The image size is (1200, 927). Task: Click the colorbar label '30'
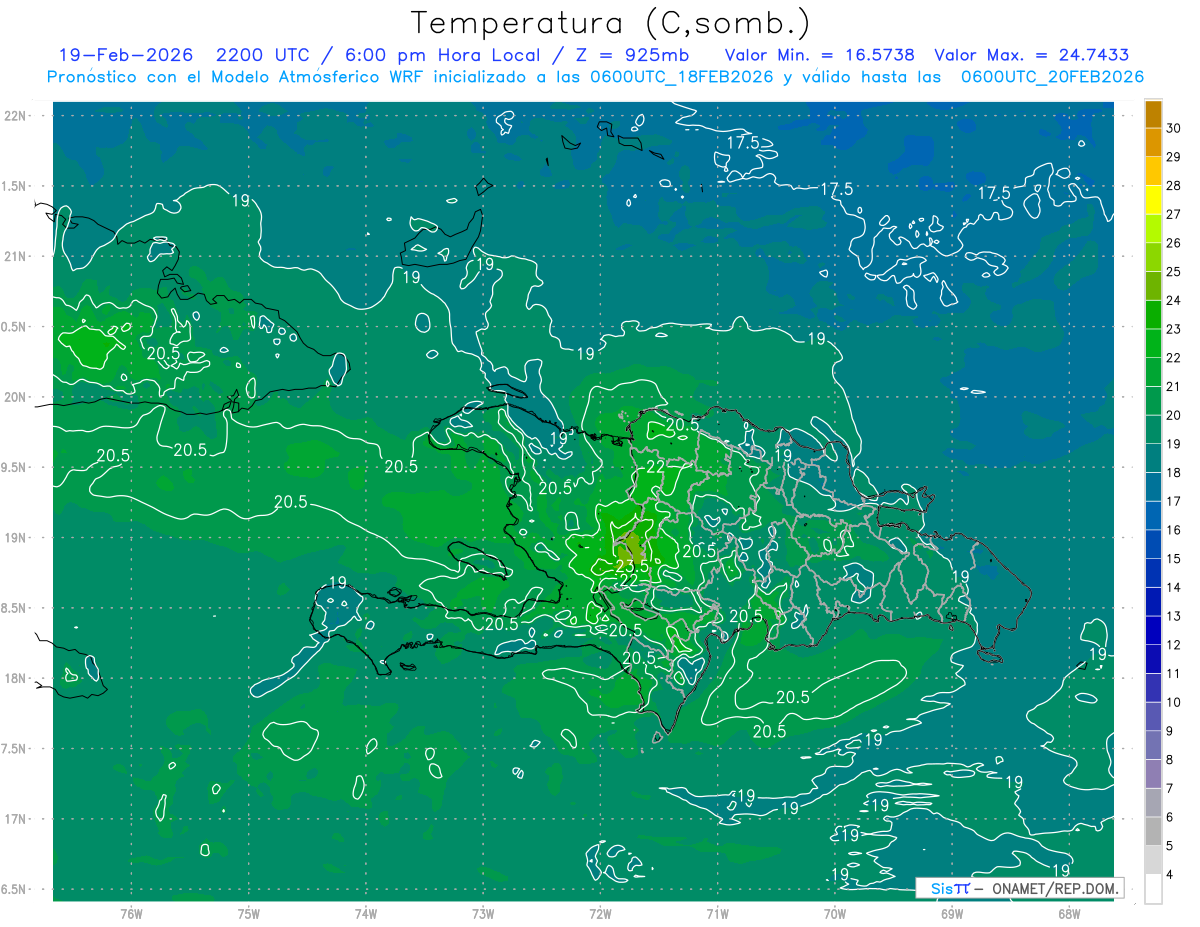pos(1174,128)
